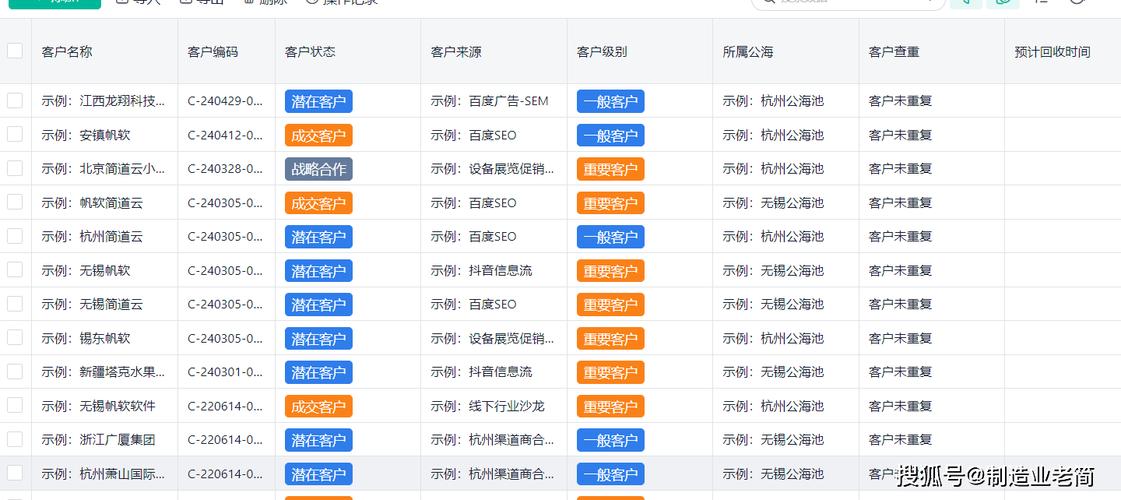Click the 客户编码 column header
Screen dimensions: 1121x500
click(212, 52)
